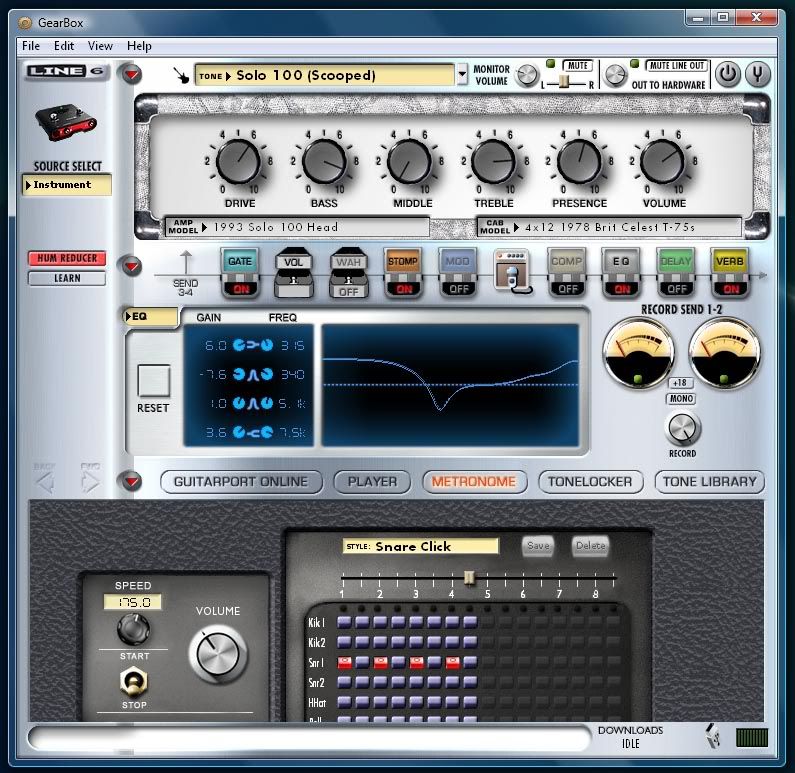Open the EQ effect type selector
This screenshot has width=795, height=773.
pyautogui.click(x=150, y=317)
